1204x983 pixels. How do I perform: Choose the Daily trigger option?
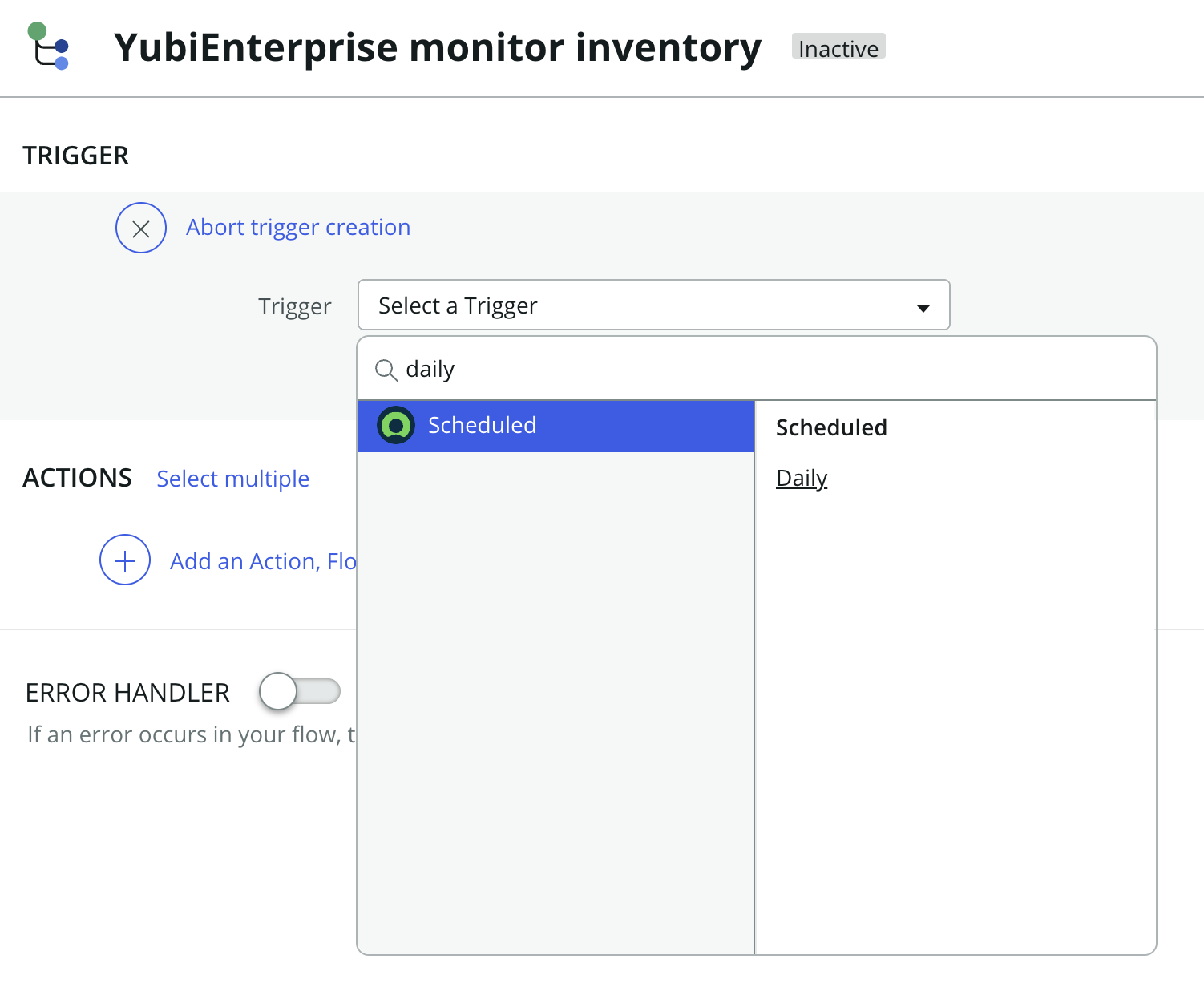[x=801, y=478]
